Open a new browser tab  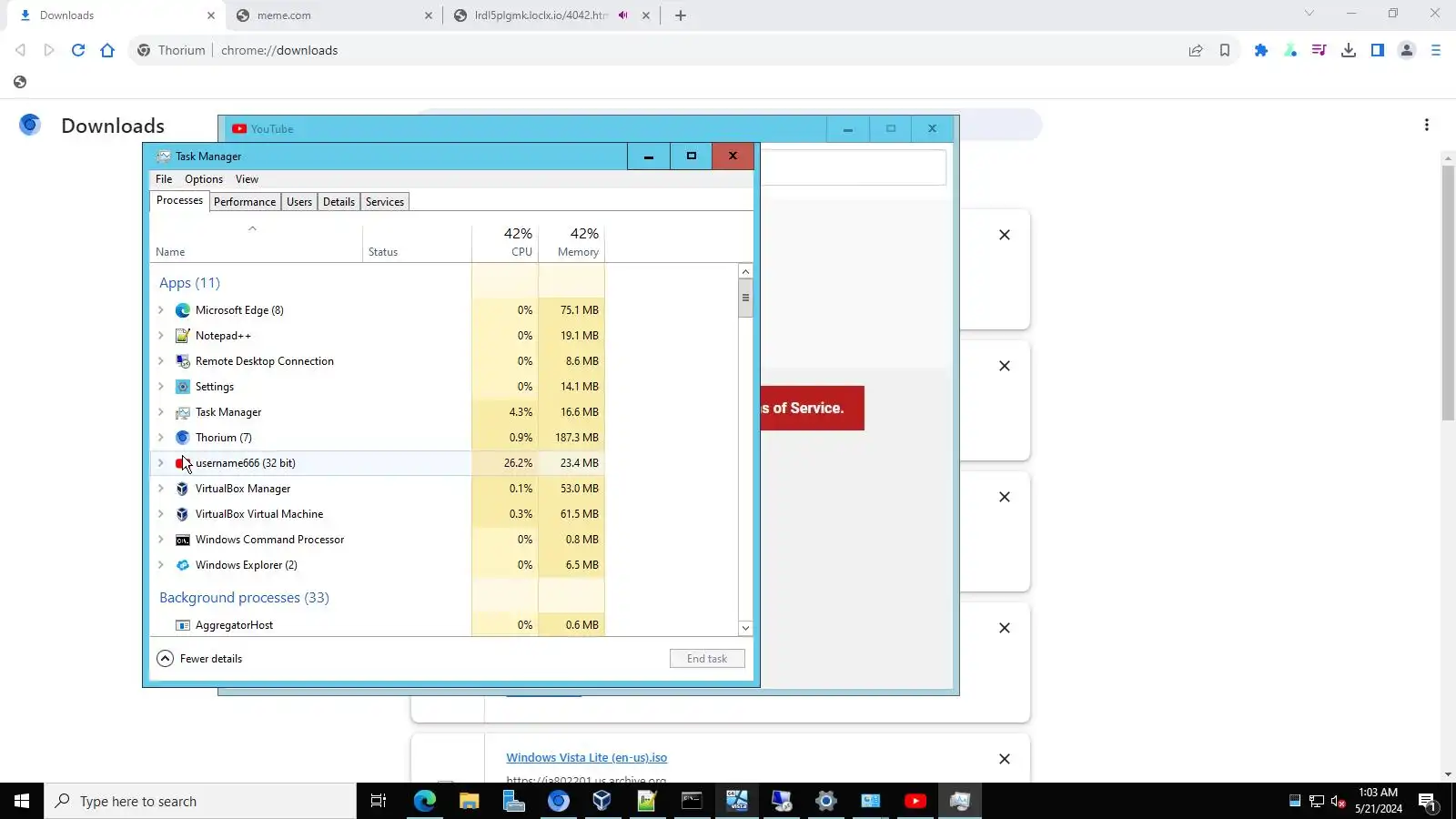tap(681, 15)
